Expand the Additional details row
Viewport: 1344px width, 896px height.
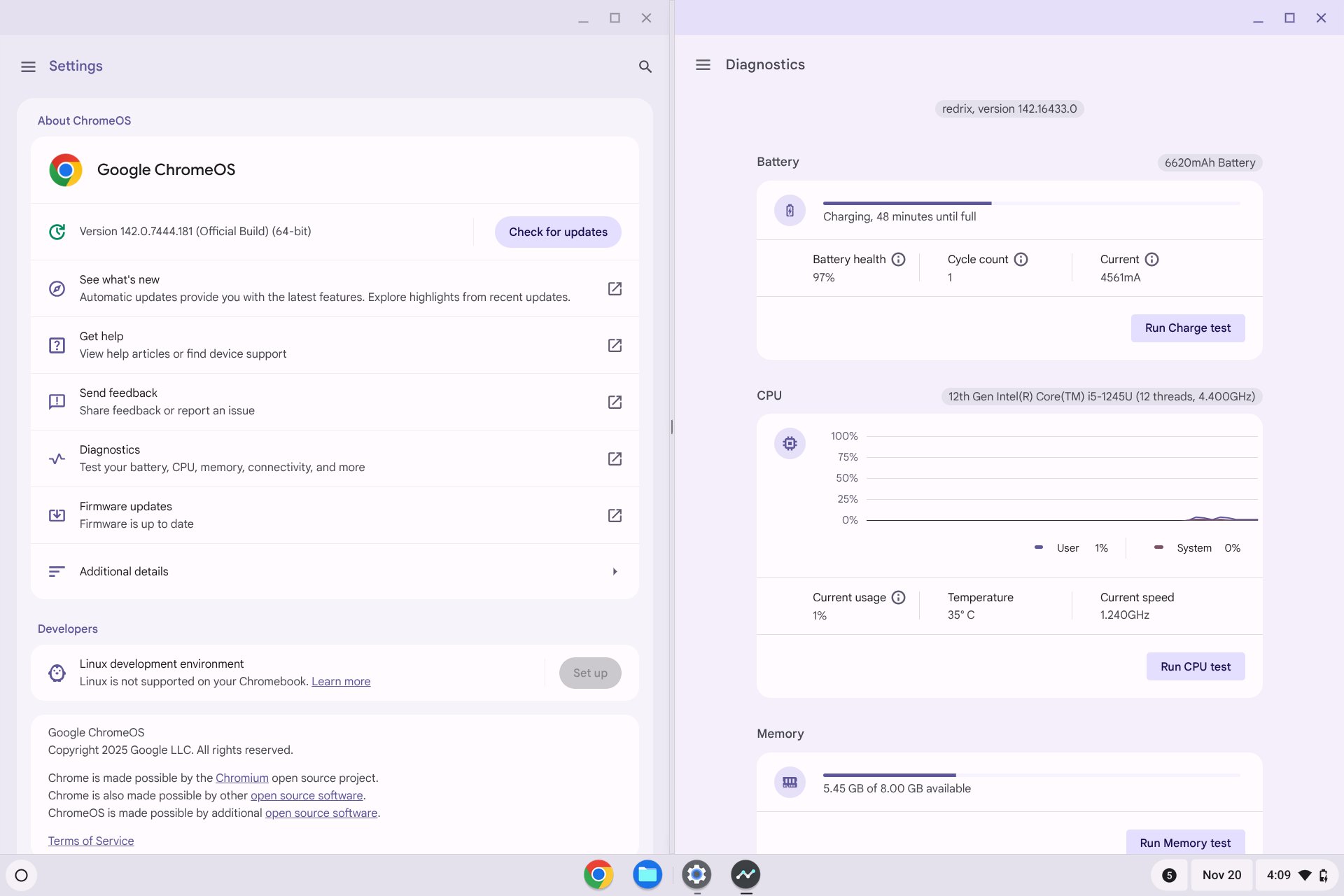point(335,571)
